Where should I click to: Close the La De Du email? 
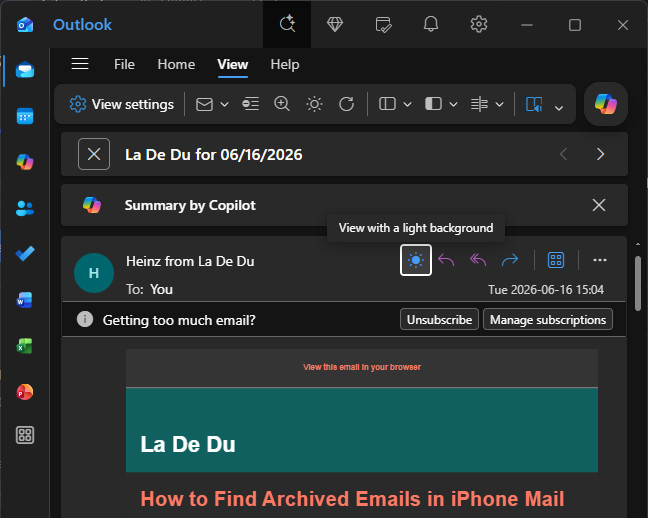(94, 154)
